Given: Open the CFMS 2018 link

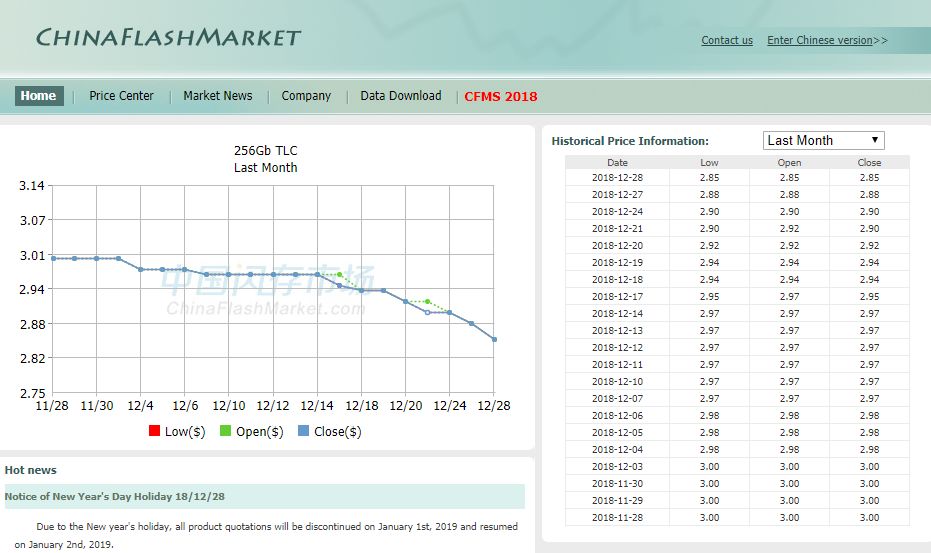Looking at the screenshot, I should pos(500,97).
